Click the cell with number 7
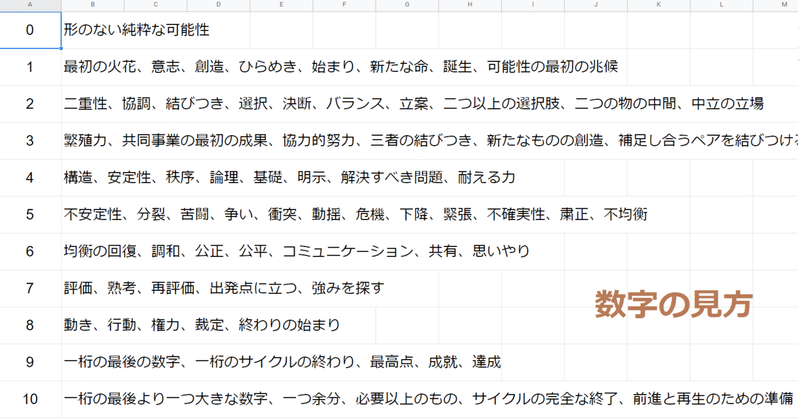 pyautogui.click(x=30, y=288)
